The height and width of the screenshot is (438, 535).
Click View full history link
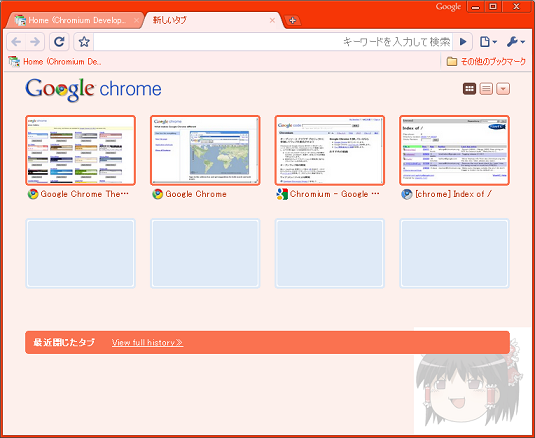[147, 342]
